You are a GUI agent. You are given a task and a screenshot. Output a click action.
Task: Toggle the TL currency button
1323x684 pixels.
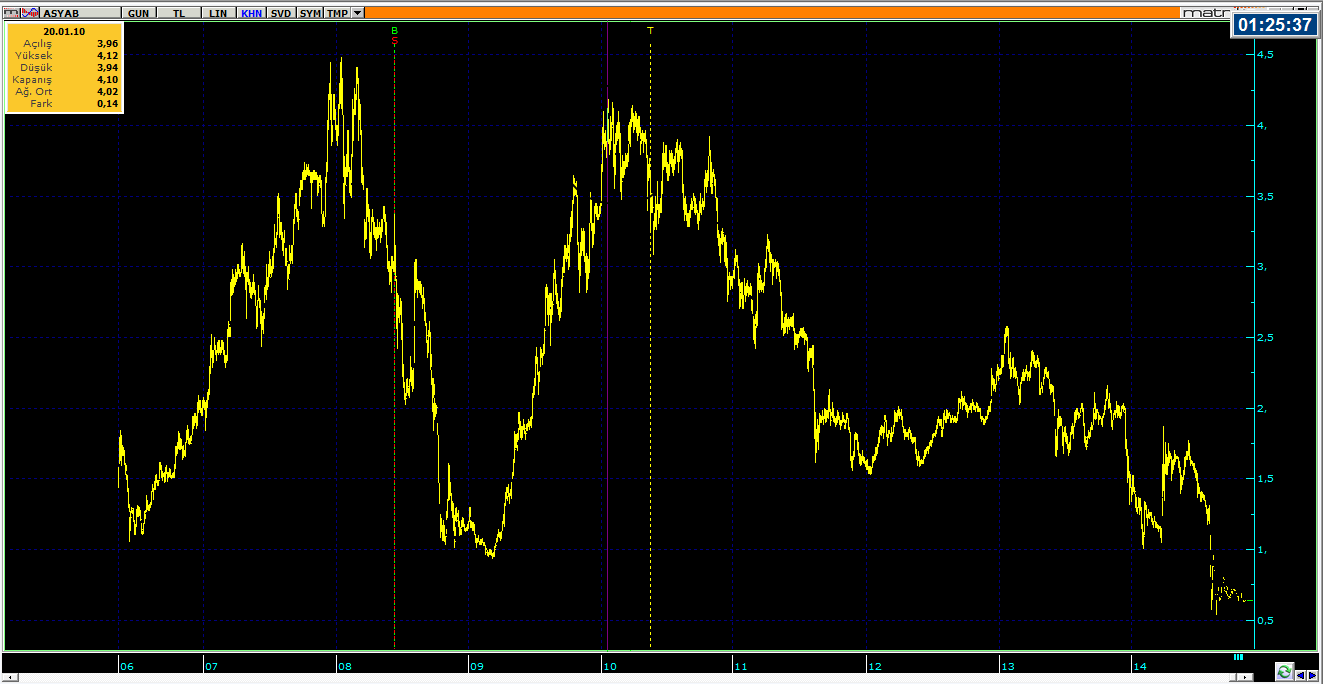tap(179, 13)
